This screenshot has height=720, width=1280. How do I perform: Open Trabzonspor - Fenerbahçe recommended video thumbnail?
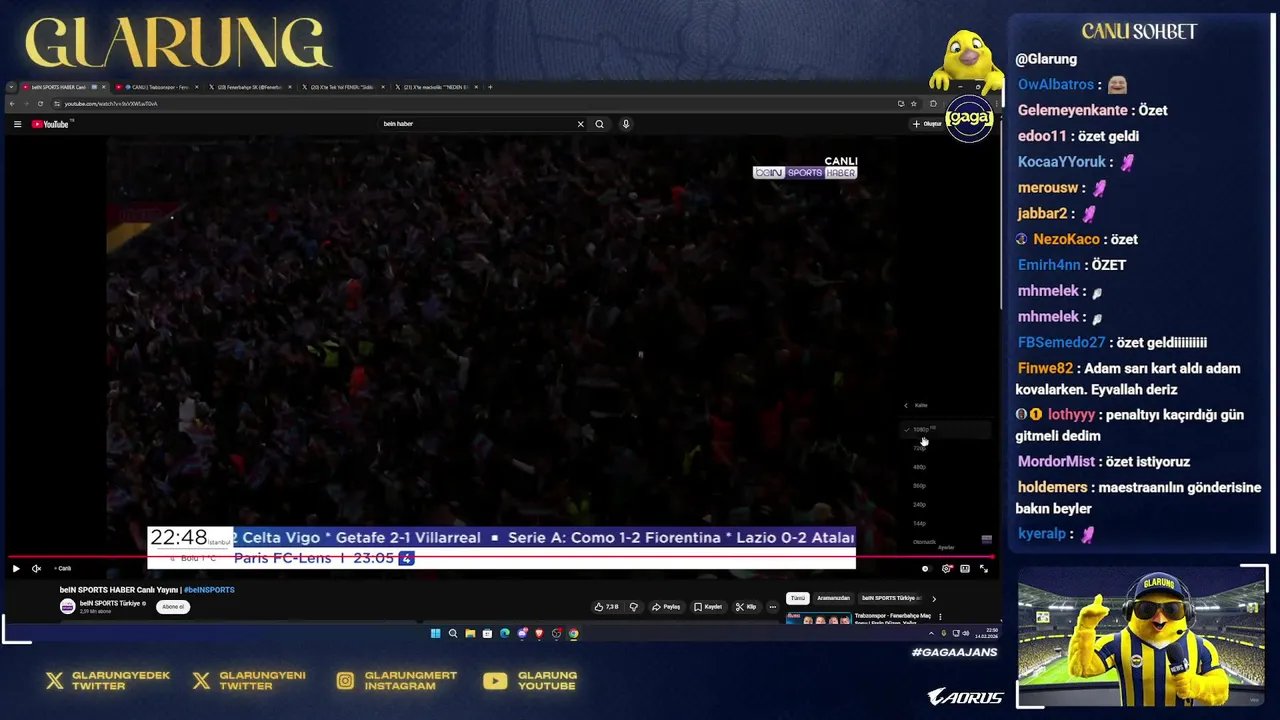pyautogui.click(x=819, y=618)
